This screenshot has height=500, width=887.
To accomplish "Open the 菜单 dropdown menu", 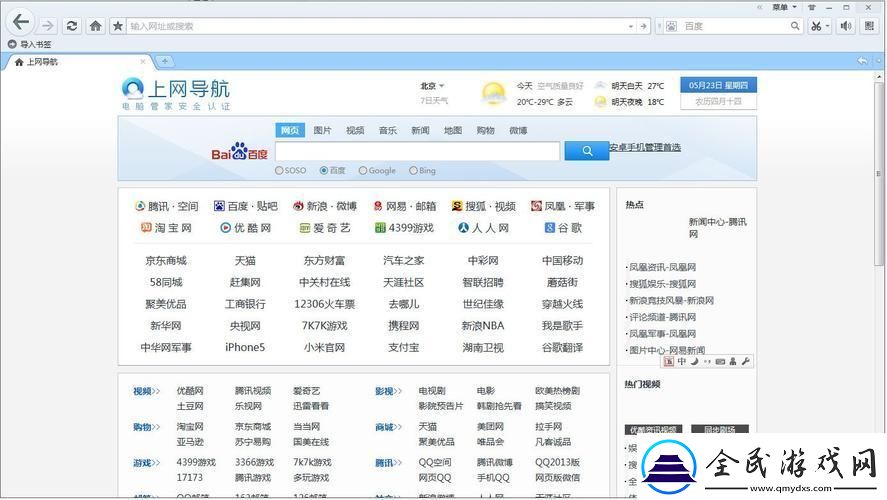I will pos(785,7).
